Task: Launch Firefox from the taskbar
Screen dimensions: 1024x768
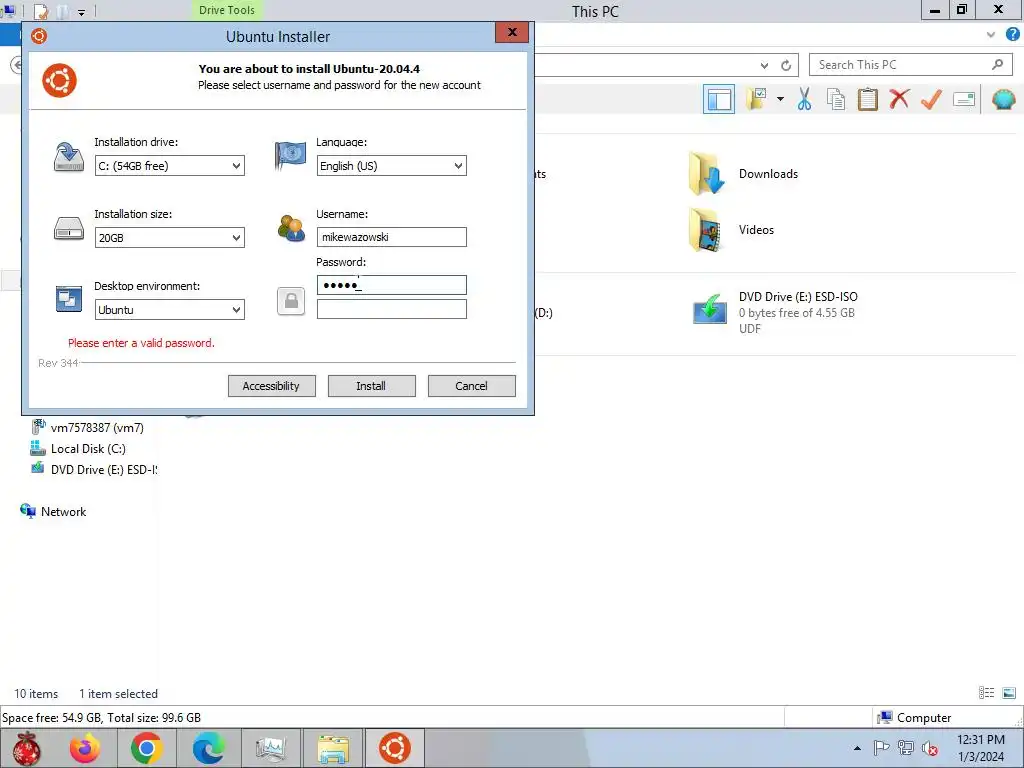Action: [x=86, y=748]
